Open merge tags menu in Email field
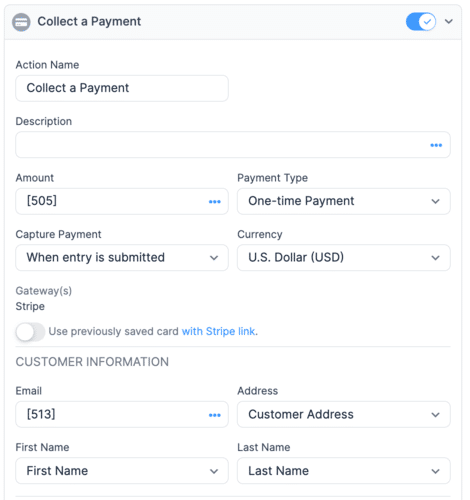Viewport: 470px width, 500px height. coord(215,415)
